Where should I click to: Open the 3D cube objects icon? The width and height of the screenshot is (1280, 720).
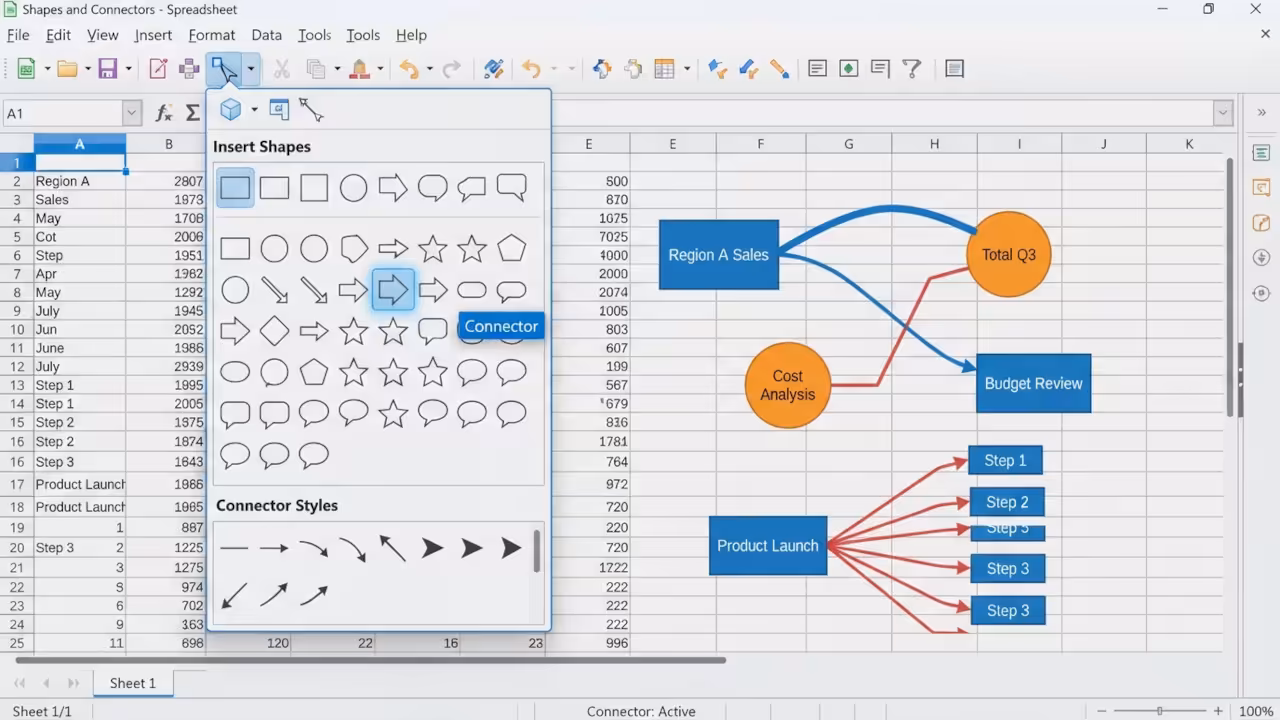coord(231,109)
